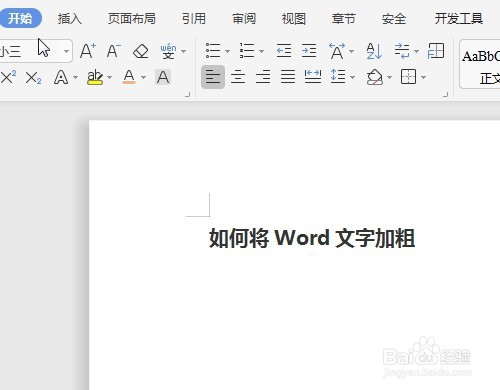Image resolution: width=500 pixels, height=390 pixels.
Task: Expand the Chinese layout dropdown arrow
Action: (x=352, y=51)
